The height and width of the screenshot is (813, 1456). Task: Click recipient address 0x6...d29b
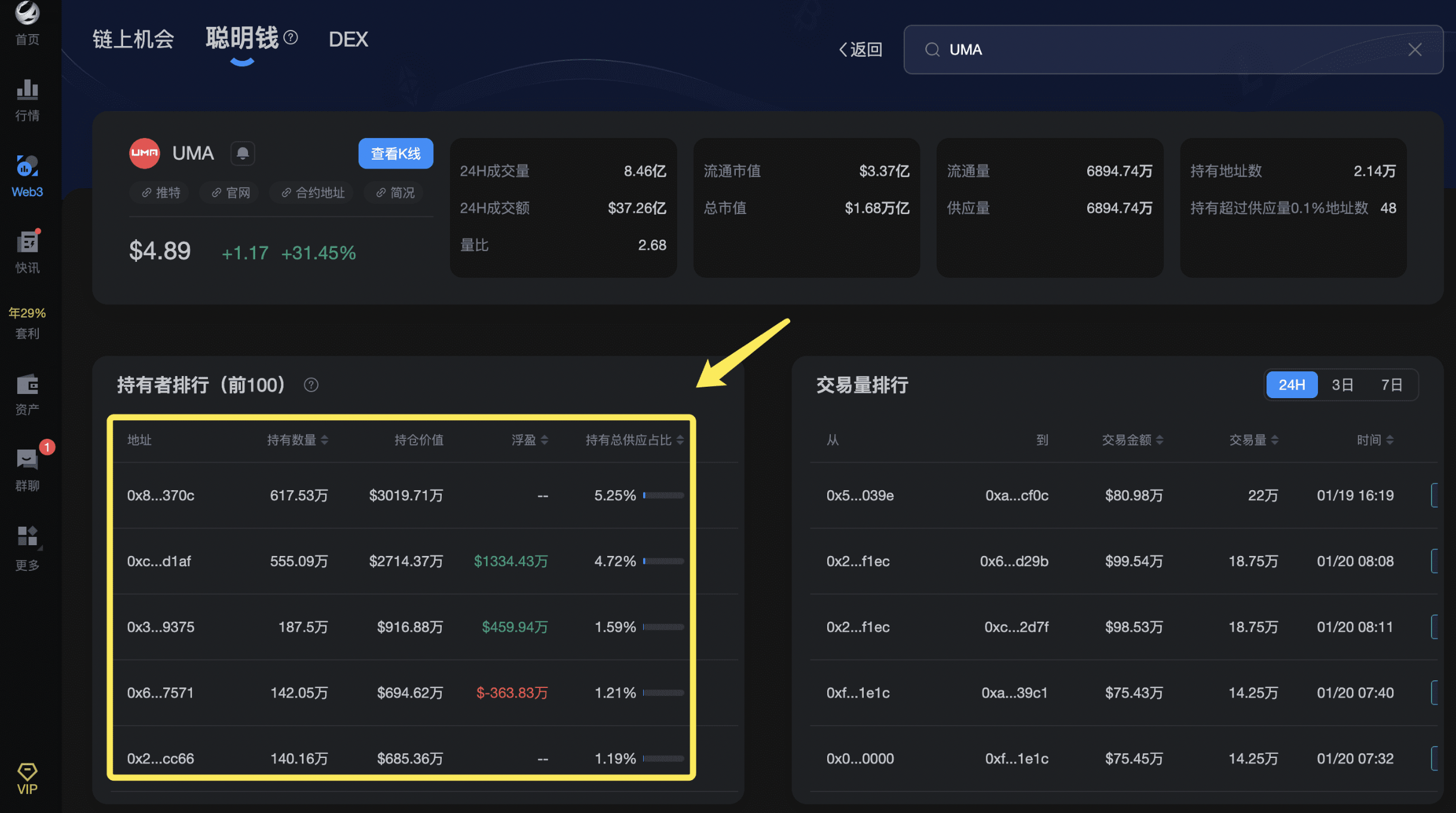point(1014,561)
